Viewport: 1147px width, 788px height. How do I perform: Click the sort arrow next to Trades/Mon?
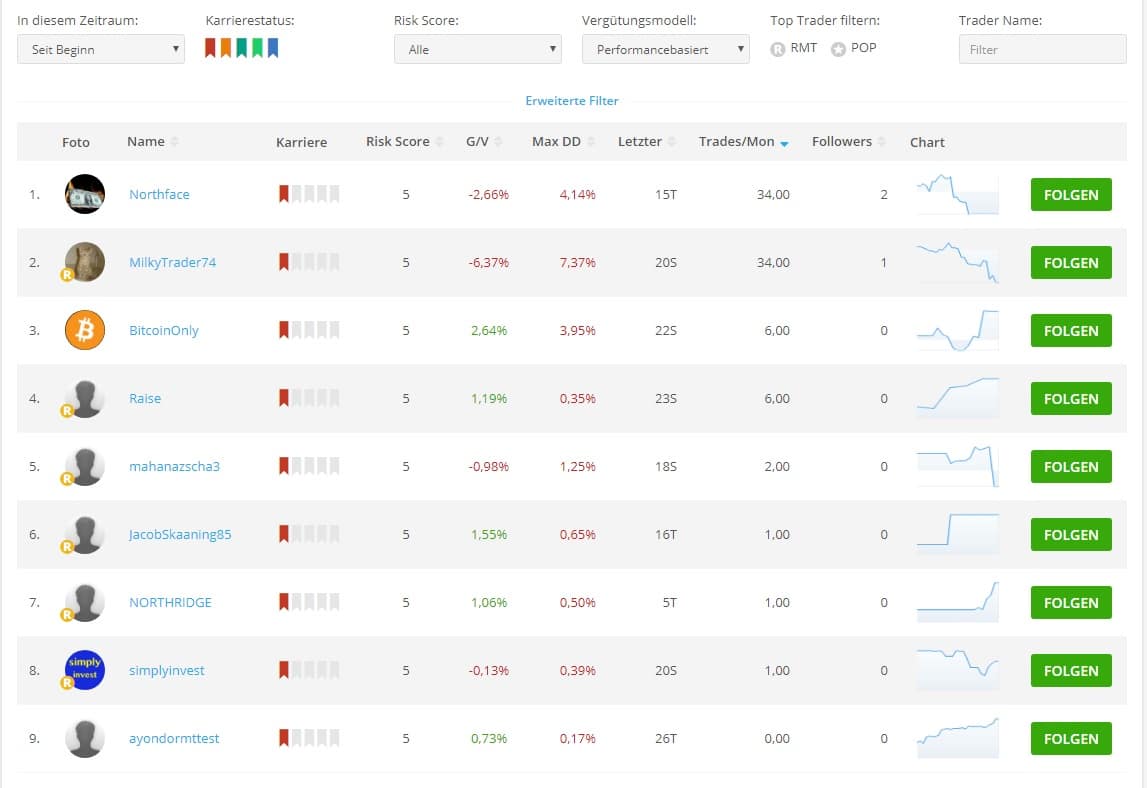[784, 144]
